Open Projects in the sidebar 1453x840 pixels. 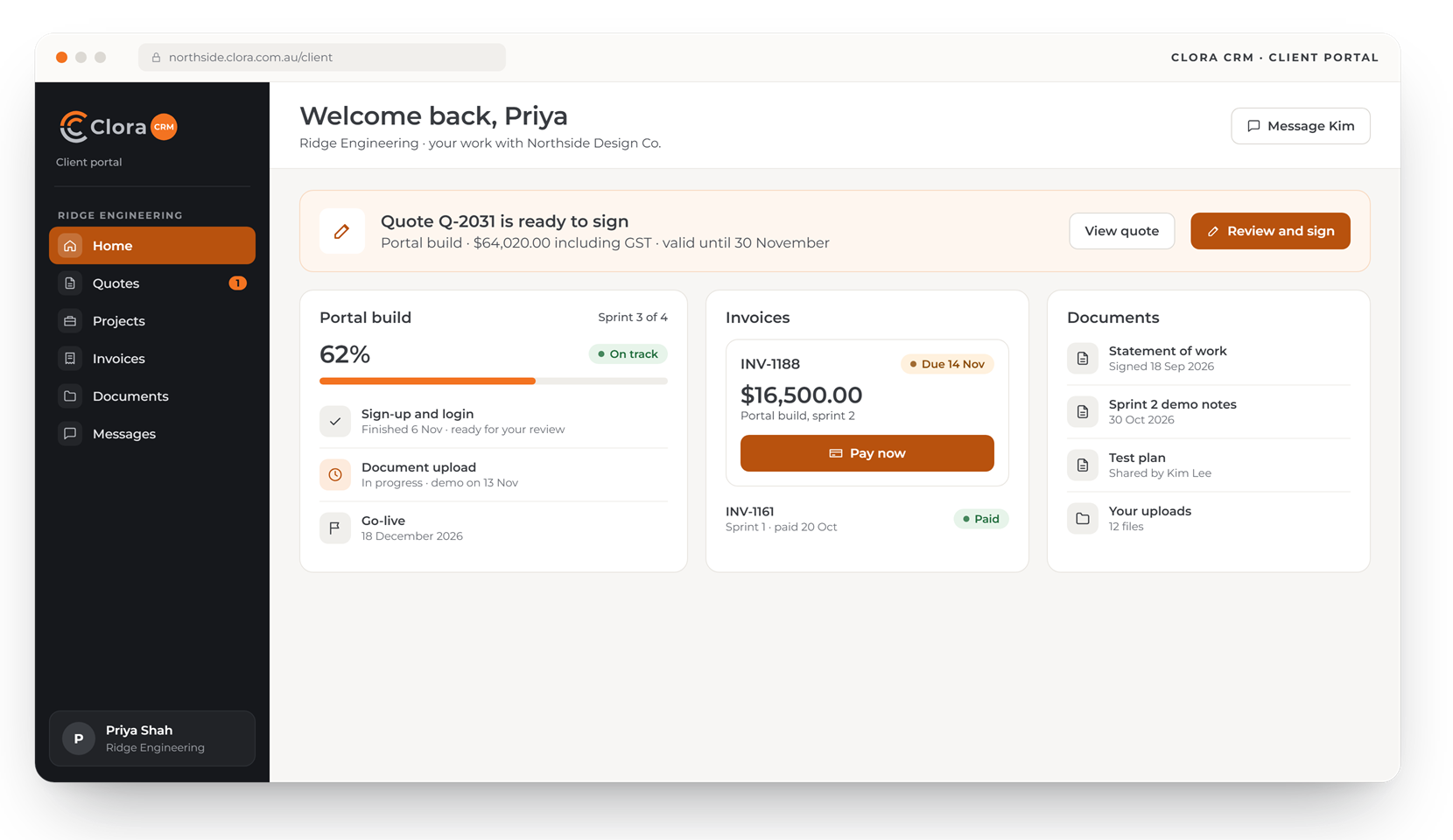(x=152, y=321)
